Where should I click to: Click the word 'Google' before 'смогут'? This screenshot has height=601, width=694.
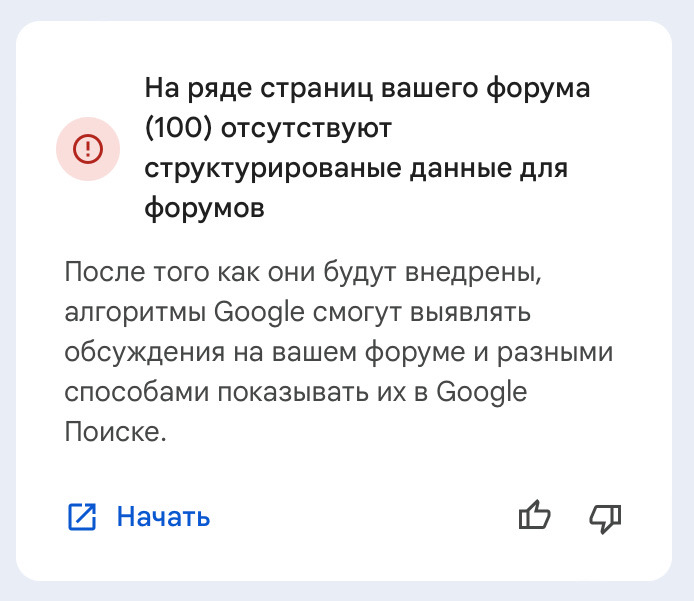click(259, 312)
